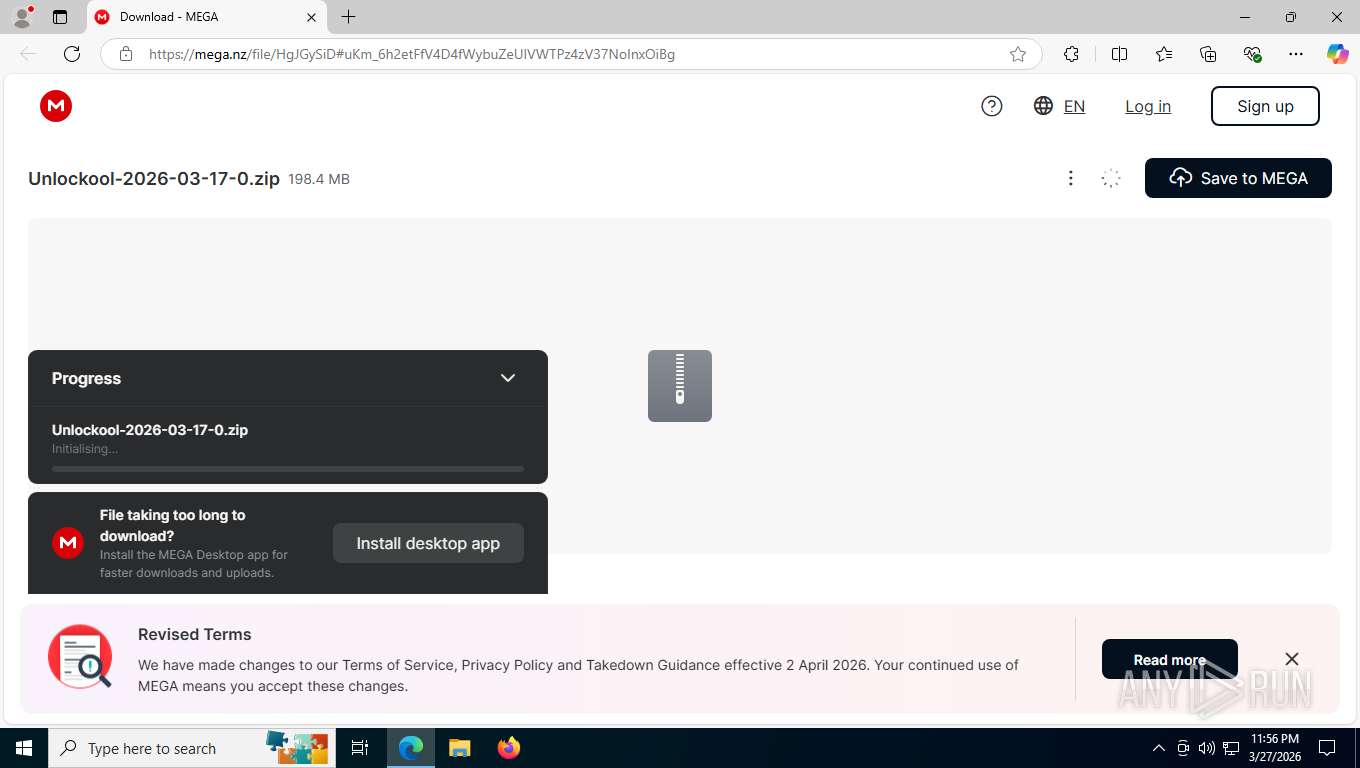Toggle split screen icon
Image resolution: width=1360 pixels, height=768 pixels.
coord(1120,54)
